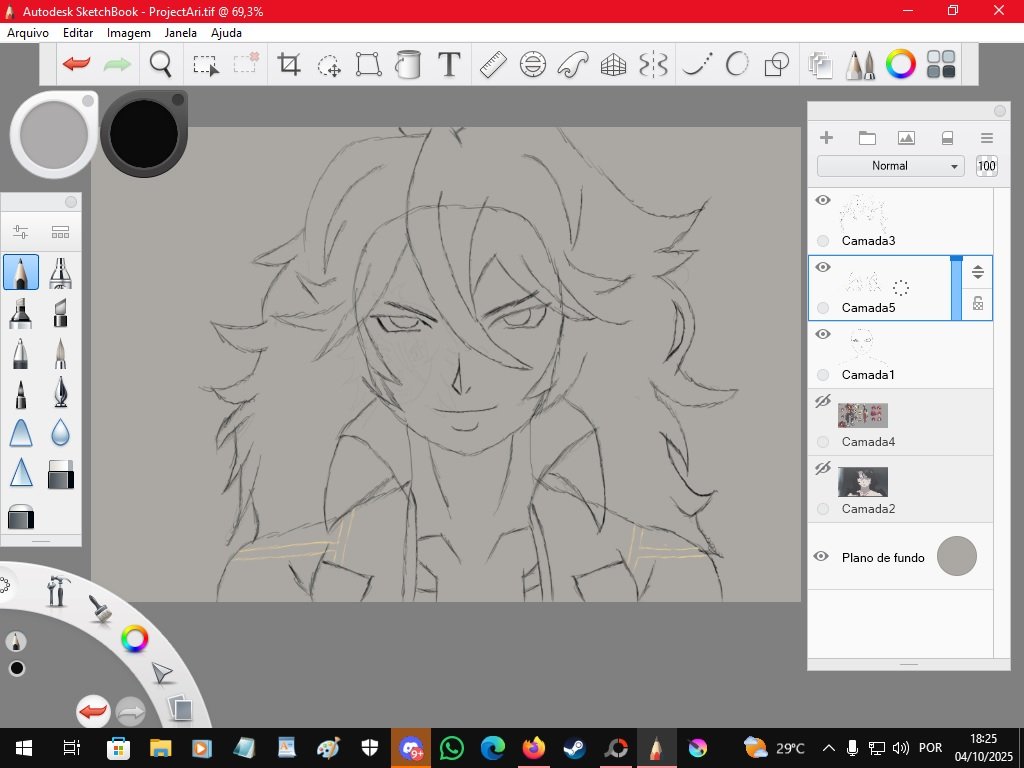Click the Undo arrow in top toolbar
The height and width of the screenshot is (768, 1024).
(x=76, y=64)
